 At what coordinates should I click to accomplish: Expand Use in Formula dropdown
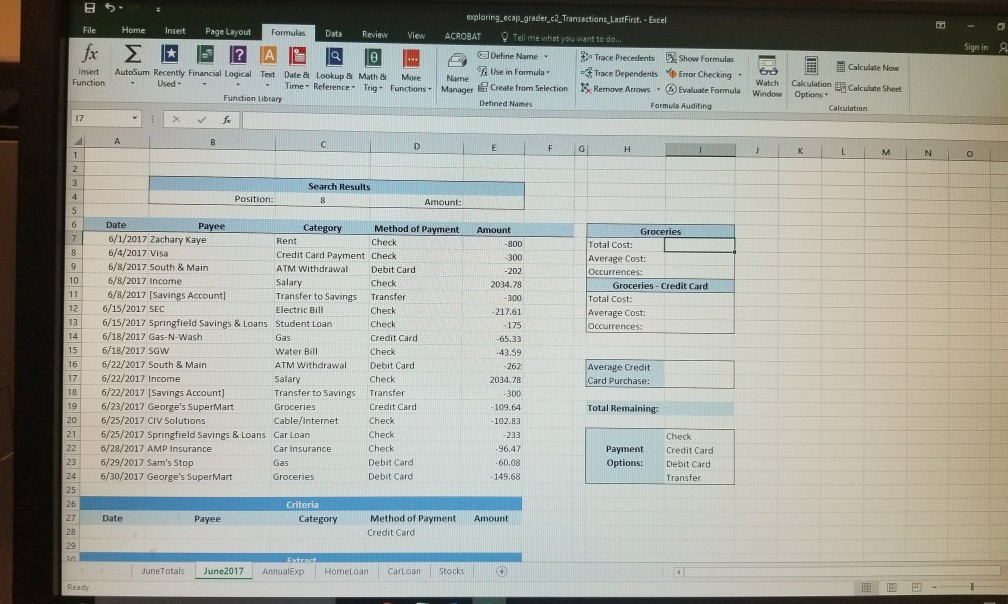pos(547,72)
